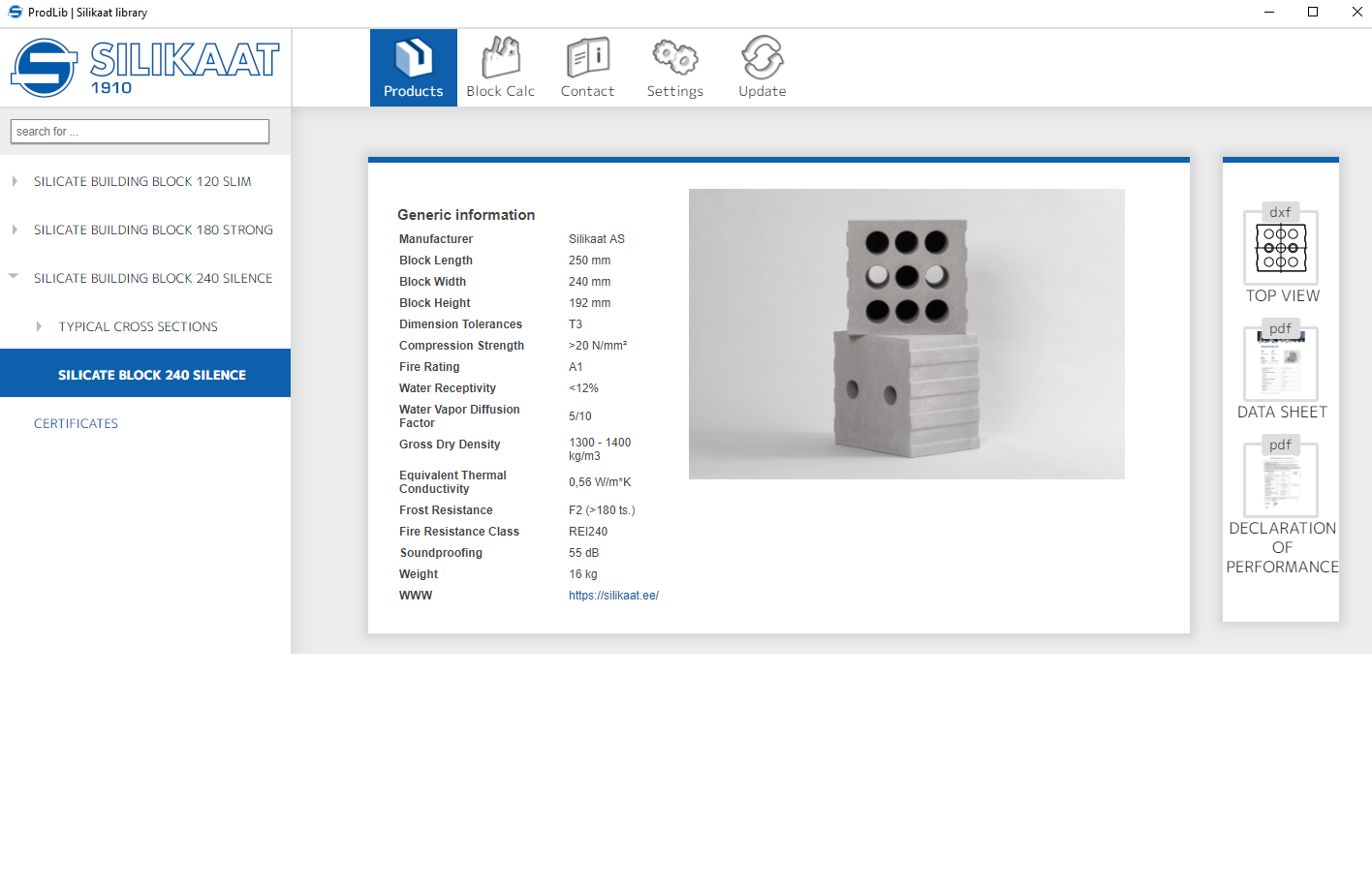The width and height of the screenshot is (1372, 890).
Task: Select SILICATE BUILDING BLOCK 120 SLIM item
Action: pos(142,181)
